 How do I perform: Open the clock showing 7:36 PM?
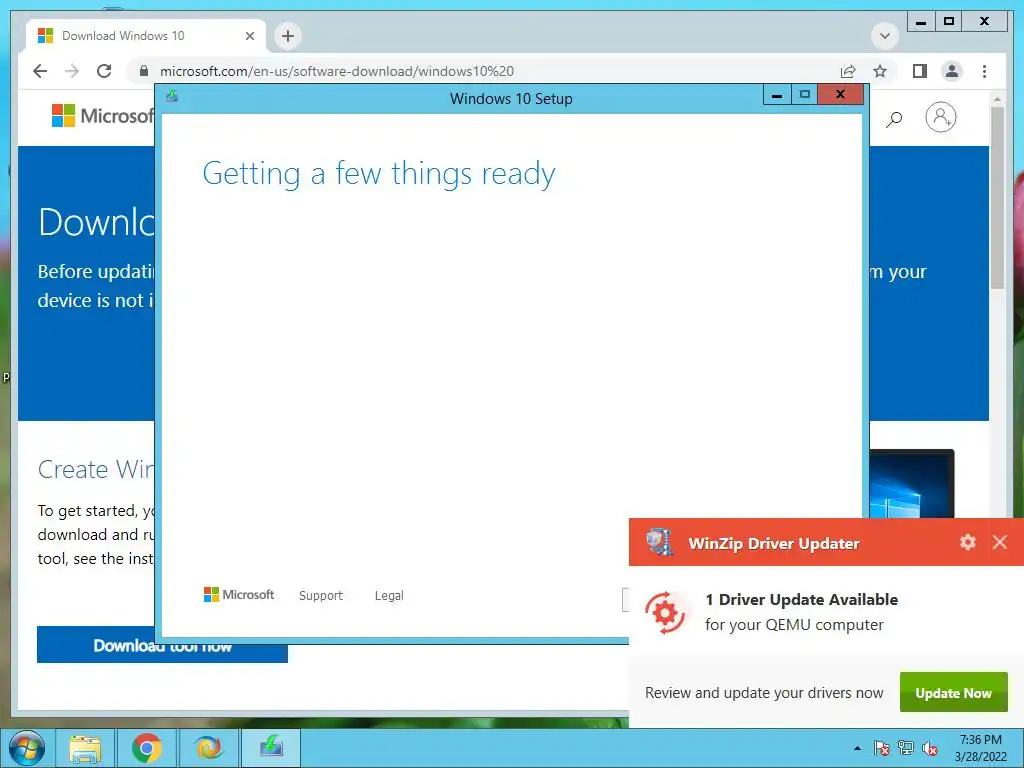pyautogui.click(x=980, y=748)
